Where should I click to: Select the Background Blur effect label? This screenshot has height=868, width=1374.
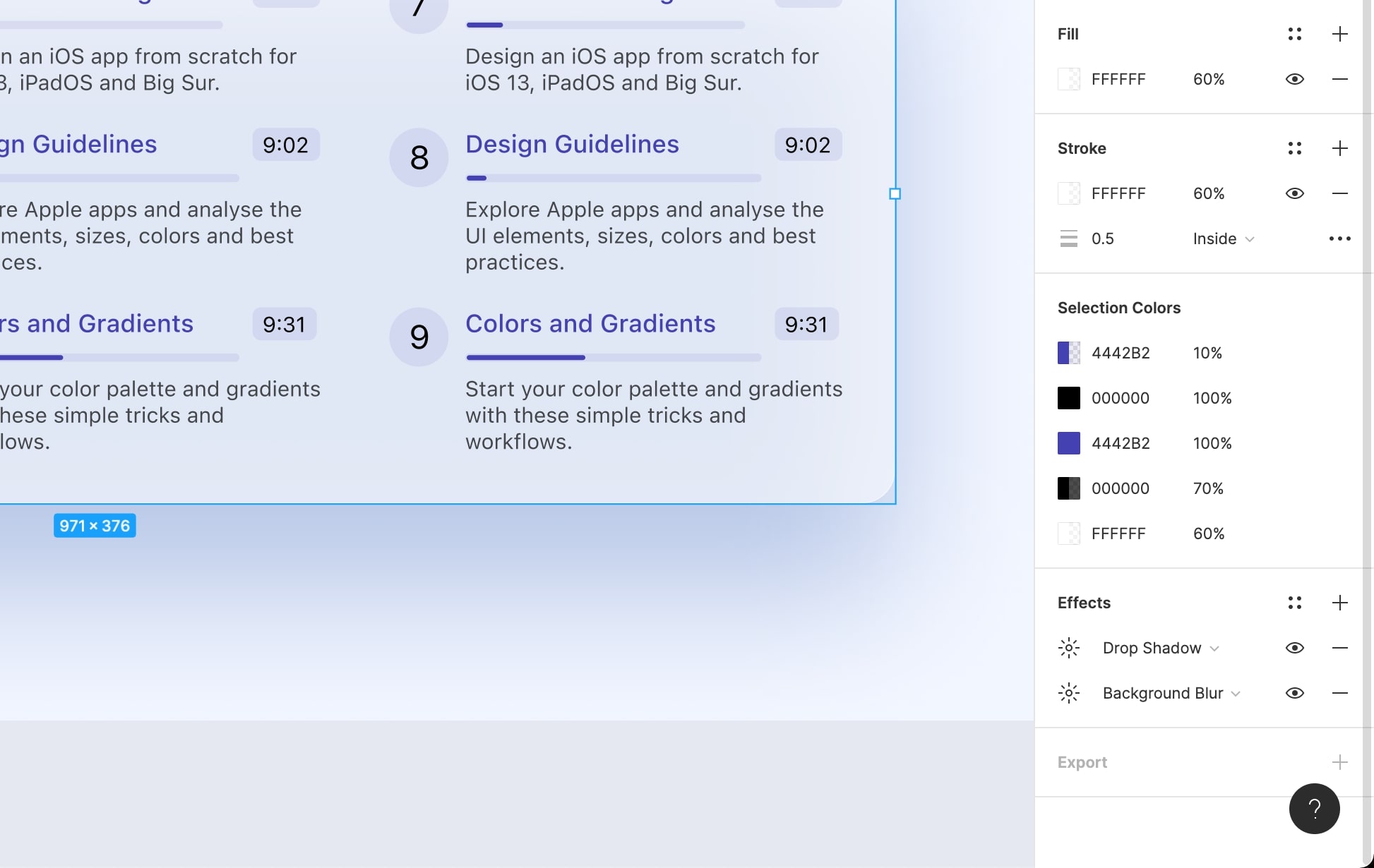coord(1162,692)
